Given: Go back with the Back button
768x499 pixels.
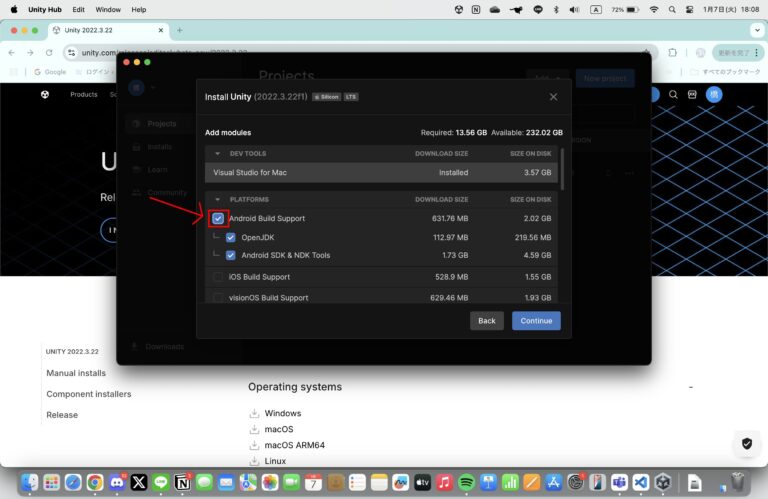Looking at the screenshot, I should pyautogui.click(x=487, y=321).
